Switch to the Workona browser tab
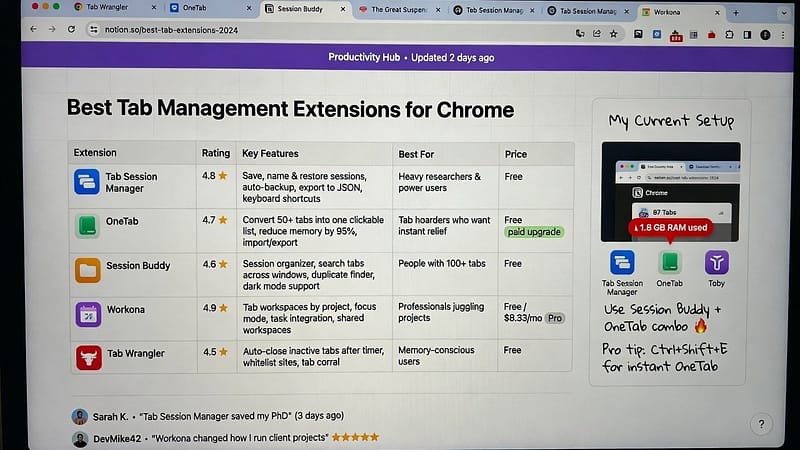 [680, 12]
